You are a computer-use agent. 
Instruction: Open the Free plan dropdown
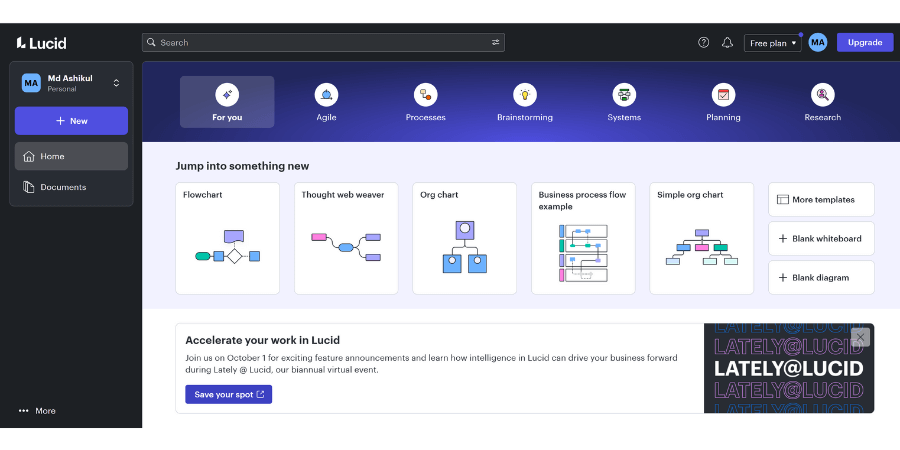773,43
